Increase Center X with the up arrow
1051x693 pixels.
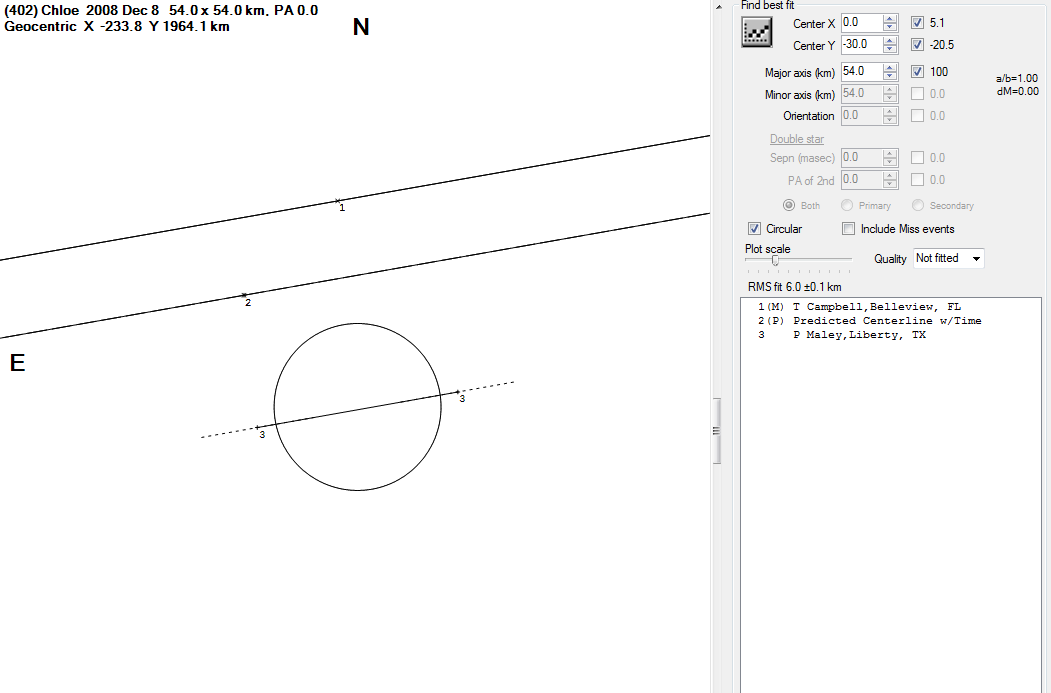point(890,18)
